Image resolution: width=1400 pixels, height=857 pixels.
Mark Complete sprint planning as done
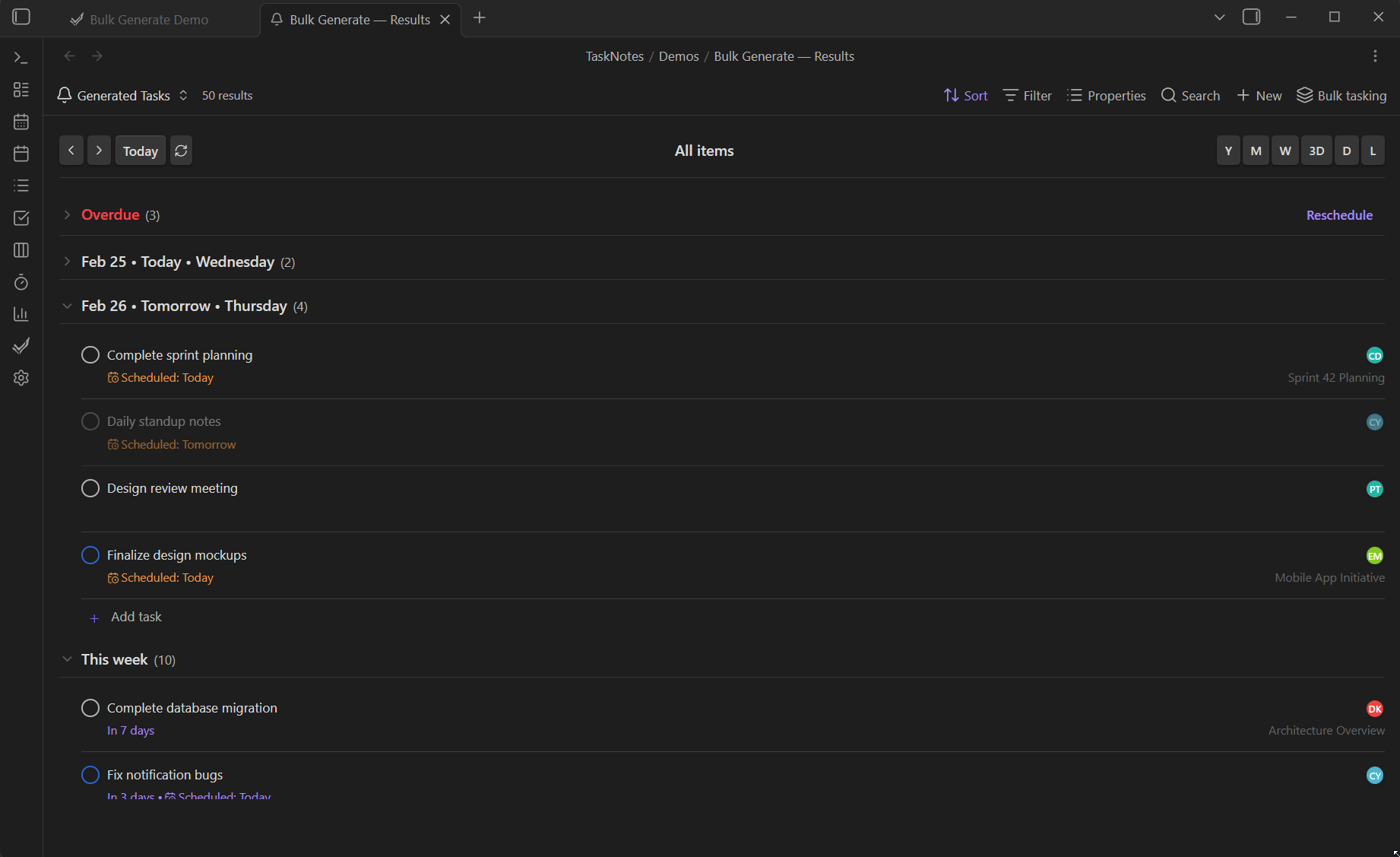pos(90,354)
